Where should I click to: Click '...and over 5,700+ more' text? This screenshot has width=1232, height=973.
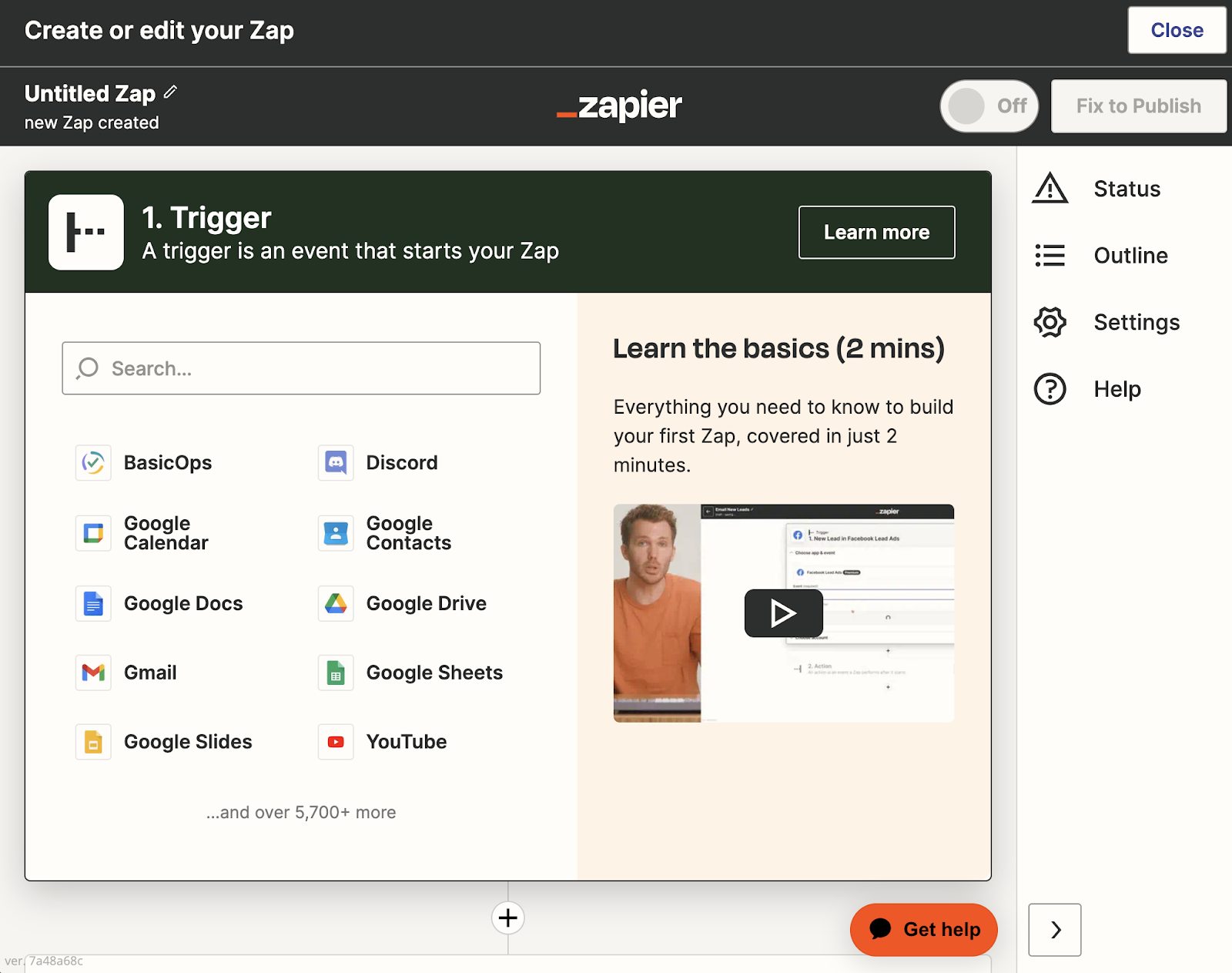pos(301,812)
